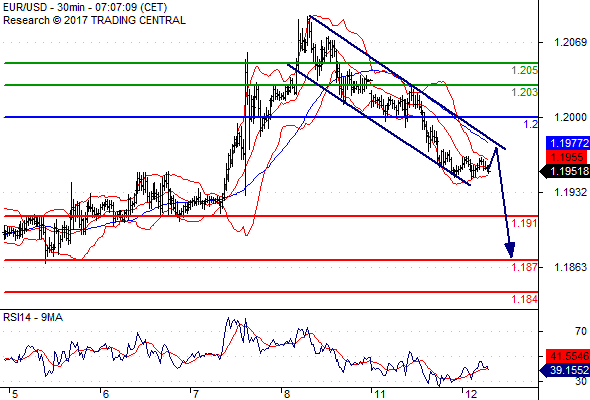This screenshot has height=400, width=590.
Task: Click the blue downward forecast arrowhead
Action: pyautogui.click(x=510, y=250)
